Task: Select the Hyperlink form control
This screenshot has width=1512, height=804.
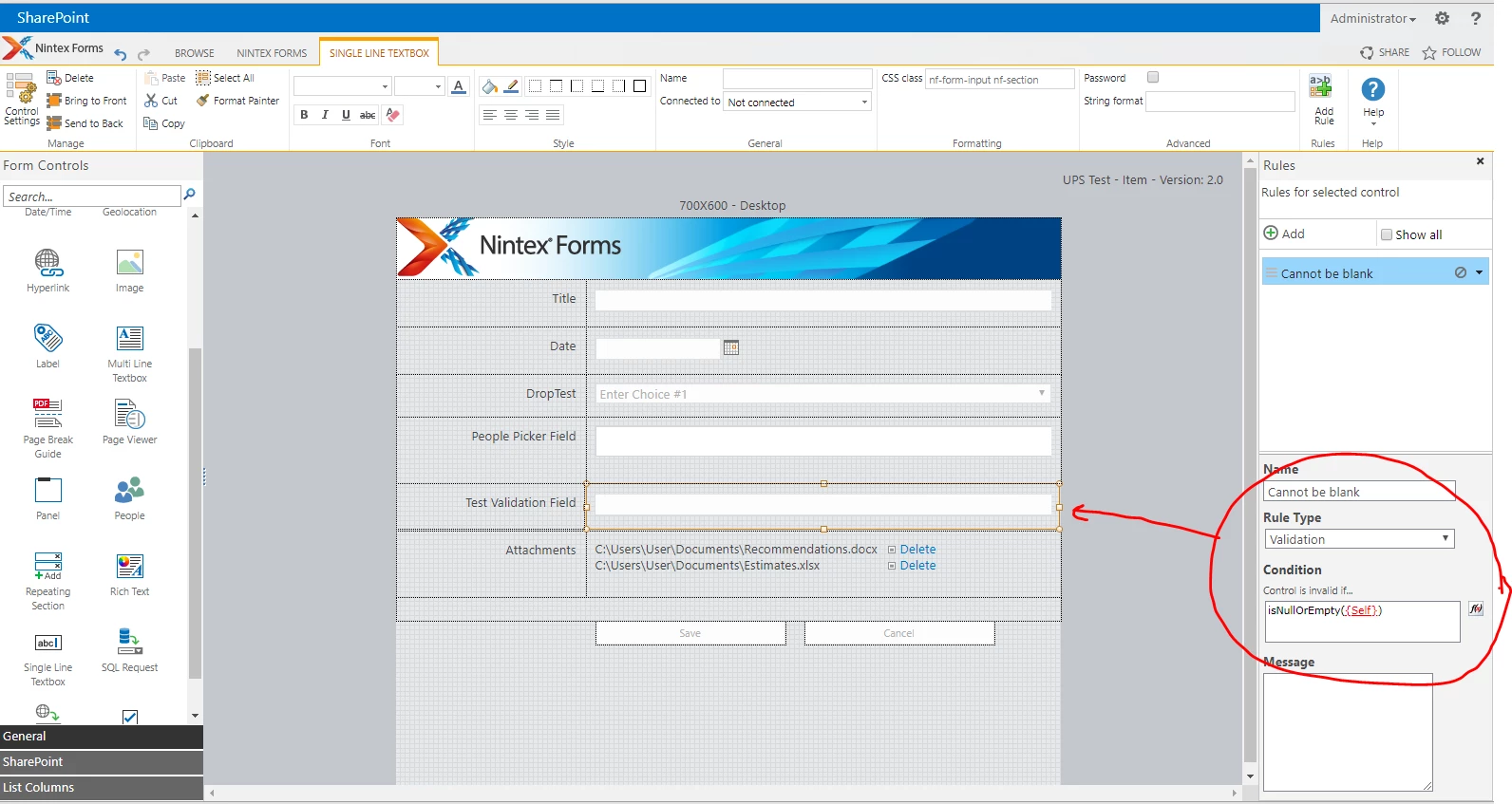Action: 48,271
